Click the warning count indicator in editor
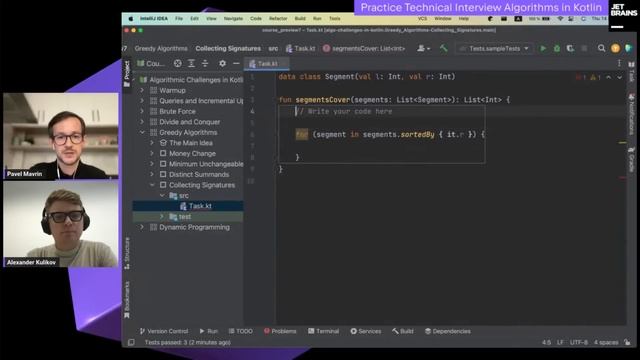640x360 pixels. coord(595,77)
